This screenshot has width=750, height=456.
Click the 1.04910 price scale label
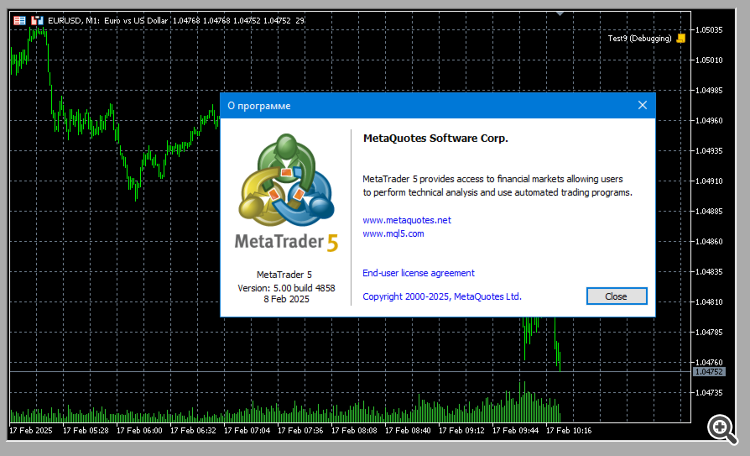coord(709,181)
